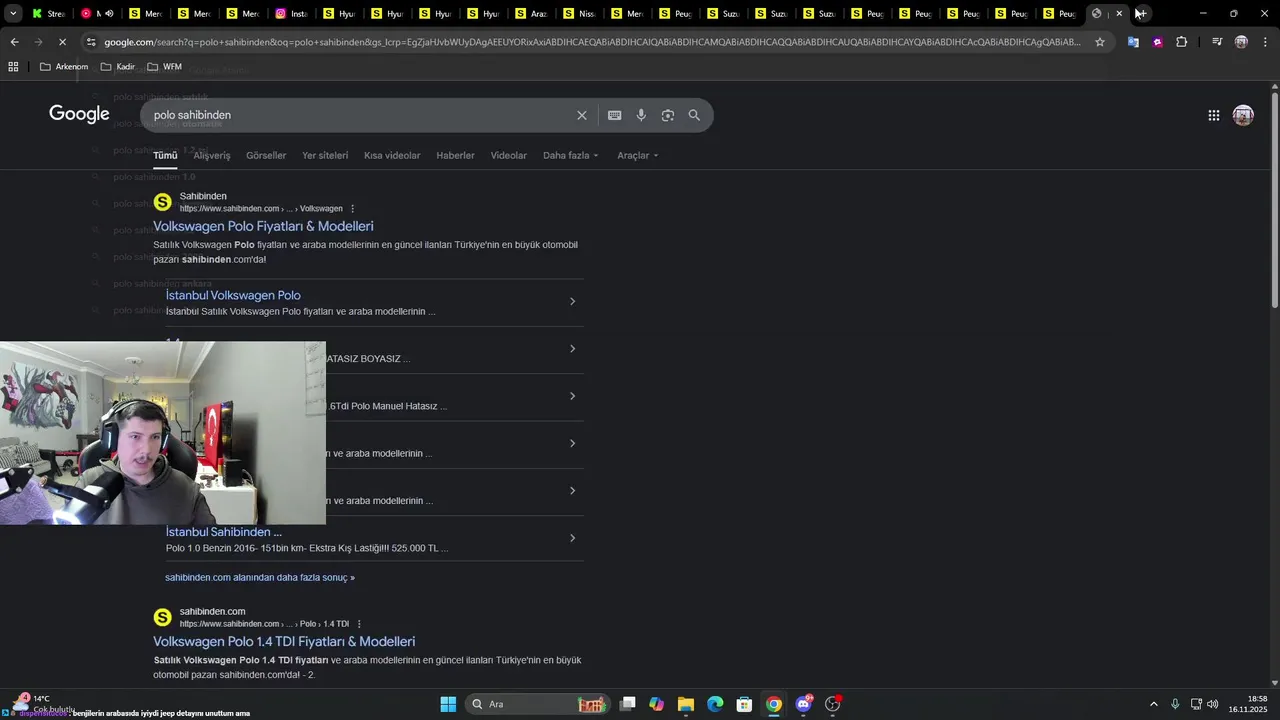Switch to Yer siteleri tab
Image resolution: width=1280 pixels, height=720 pixels.
coord(325,155)
